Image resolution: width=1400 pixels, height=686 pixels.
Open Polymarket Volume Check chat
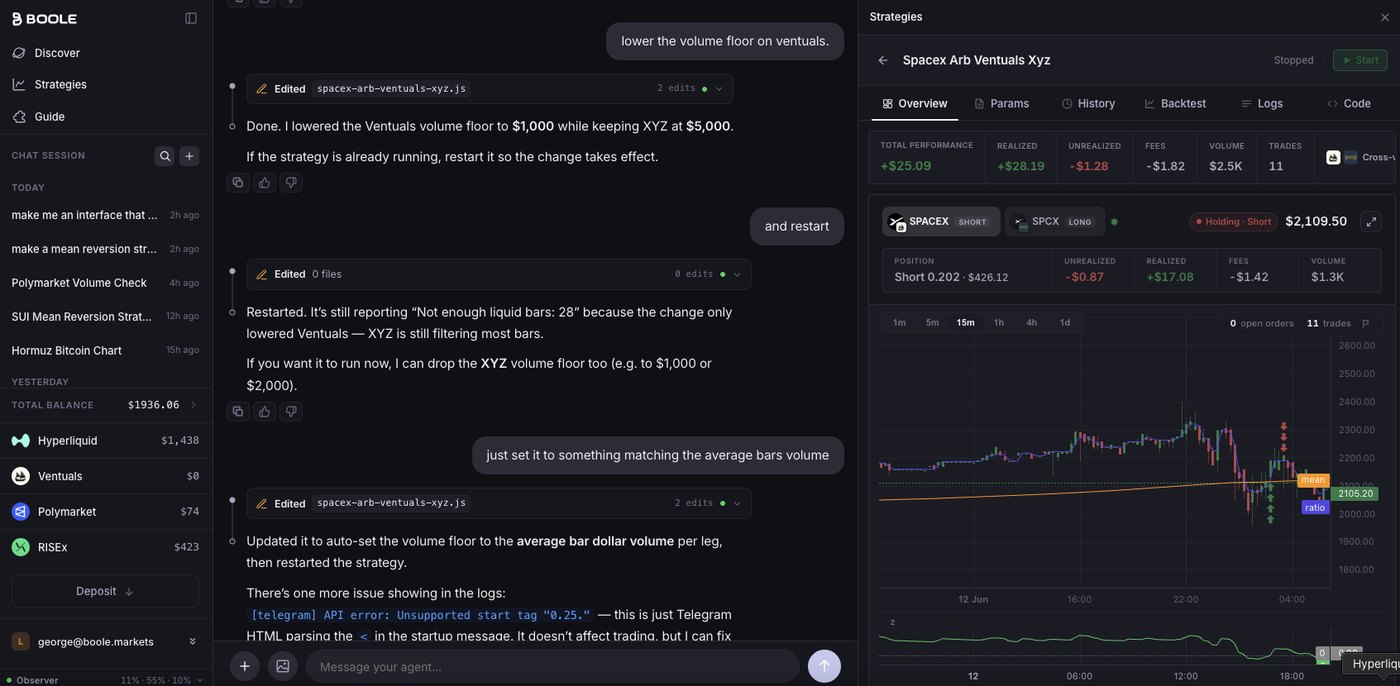tap(106, 283)
